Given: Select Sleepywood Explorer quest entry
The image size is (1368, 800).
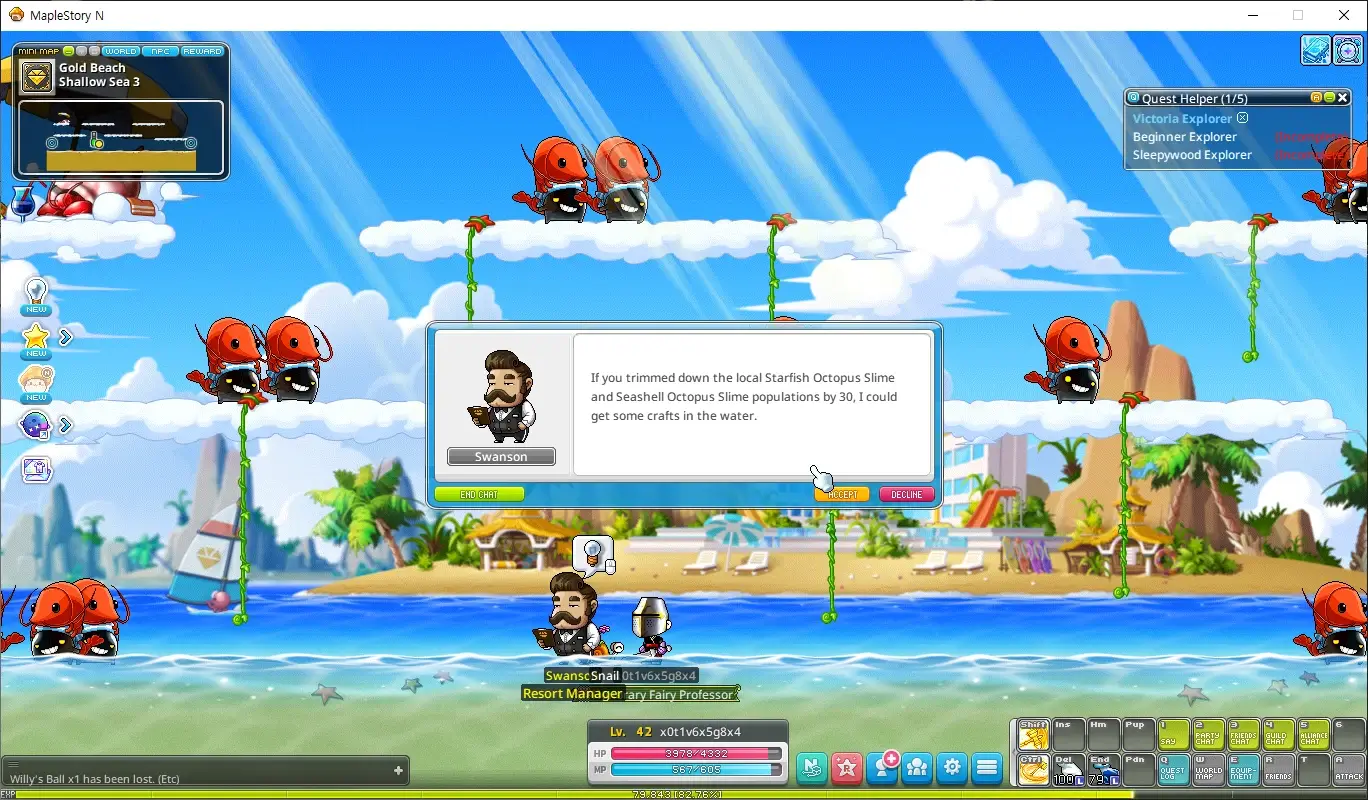Looking at the screenshot, I should click(1192, 155).
